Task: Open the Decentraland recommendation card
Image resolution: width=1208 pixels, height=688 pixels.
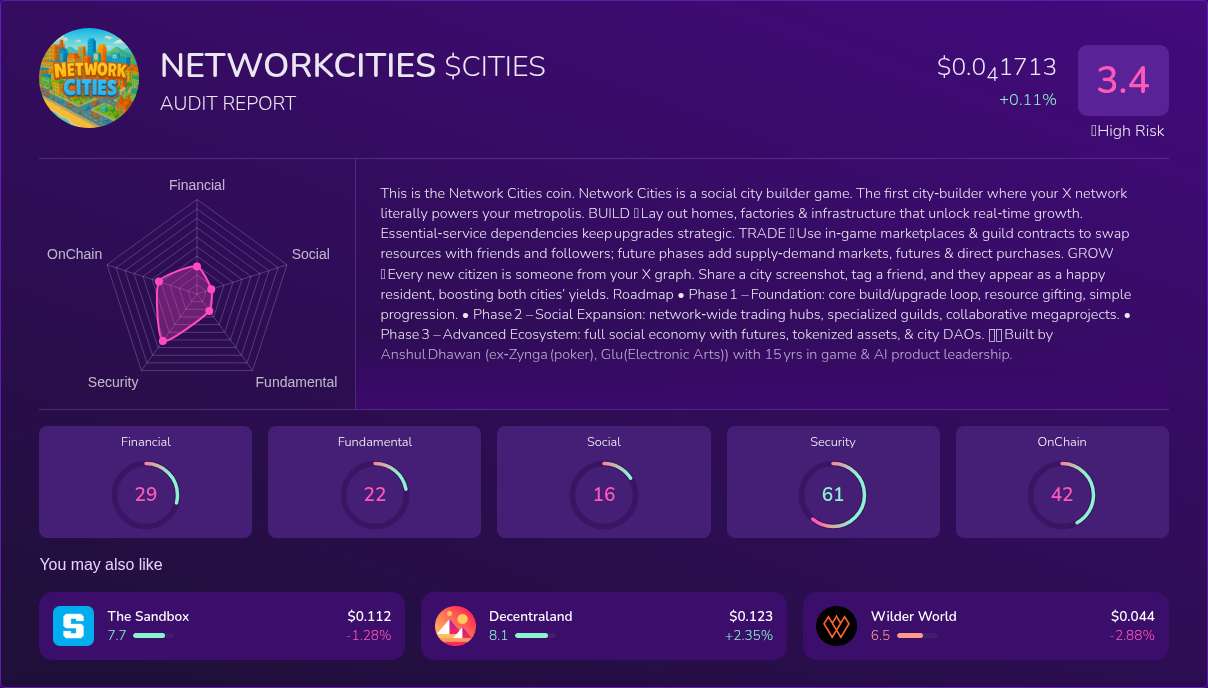Action: 603,625
